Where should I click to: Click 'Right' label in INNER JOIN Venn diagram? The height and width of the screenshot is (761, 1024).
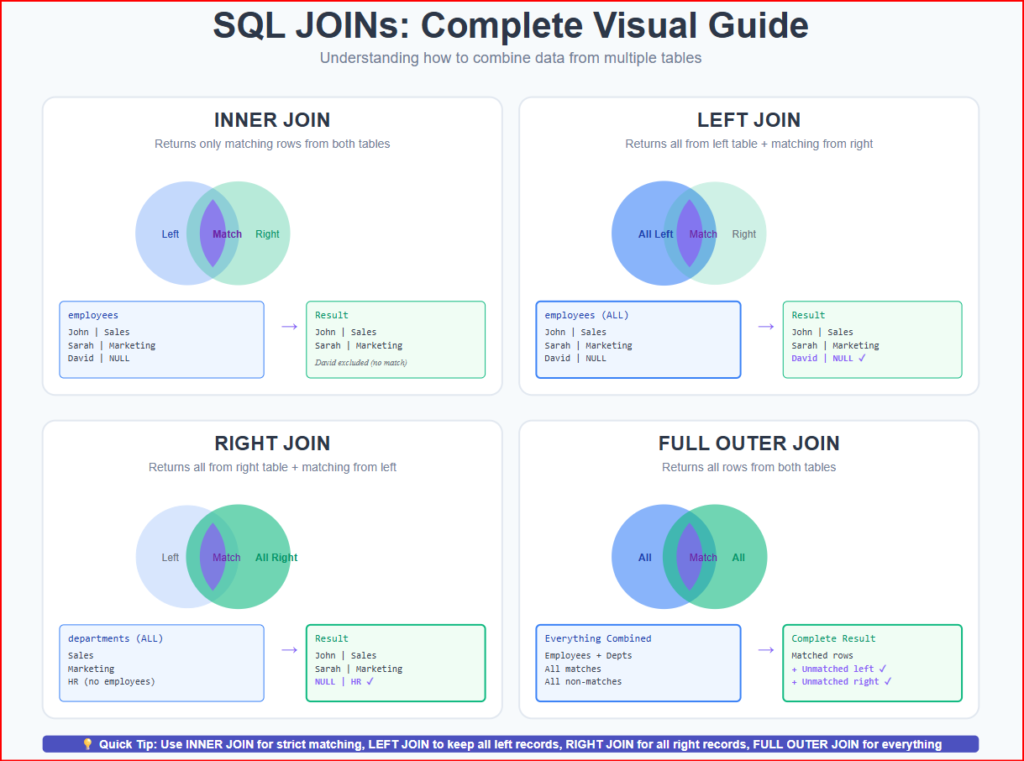click(x=267, y=234)
